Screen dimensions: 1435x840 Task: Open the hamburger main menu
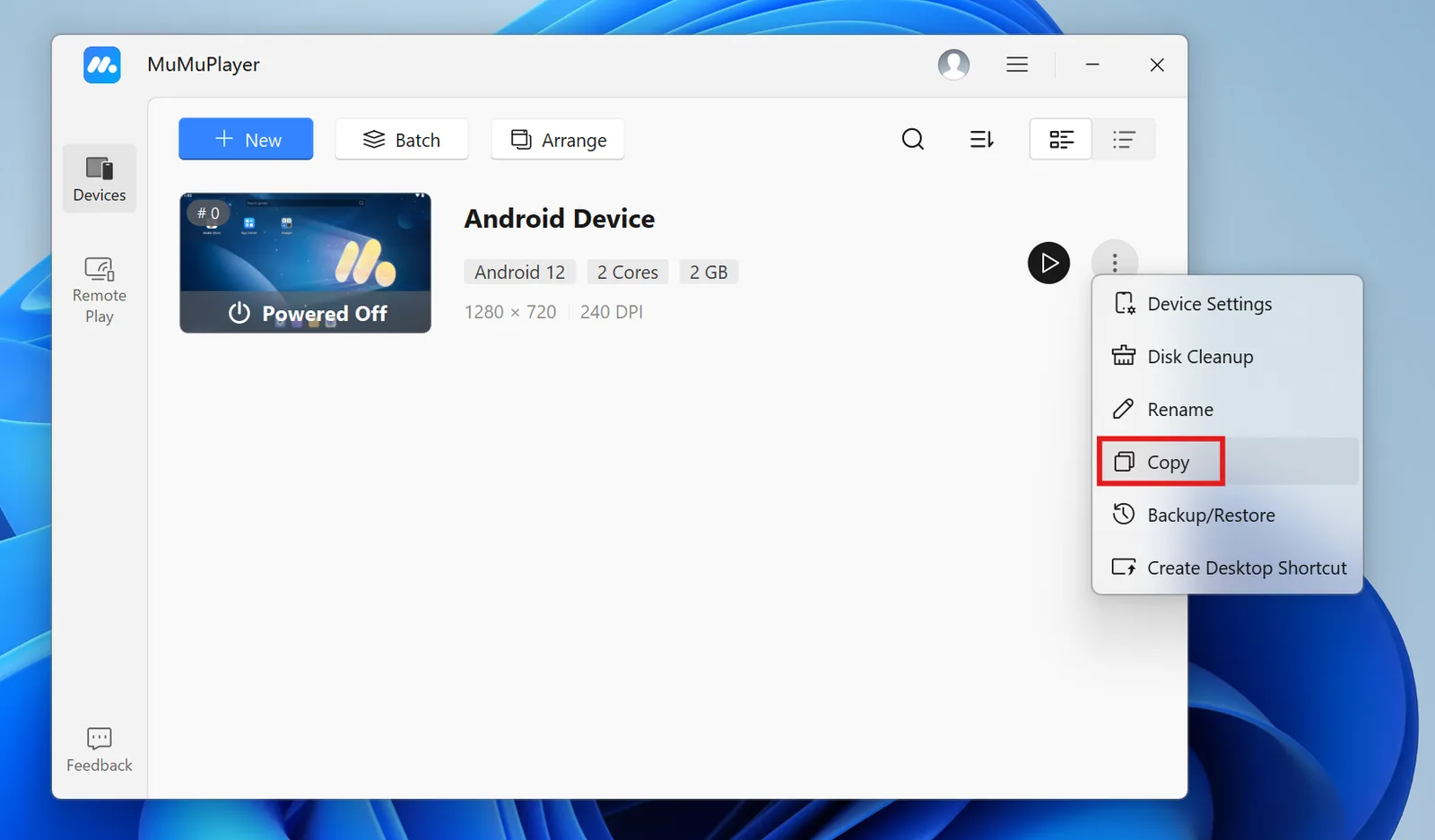1017,65
